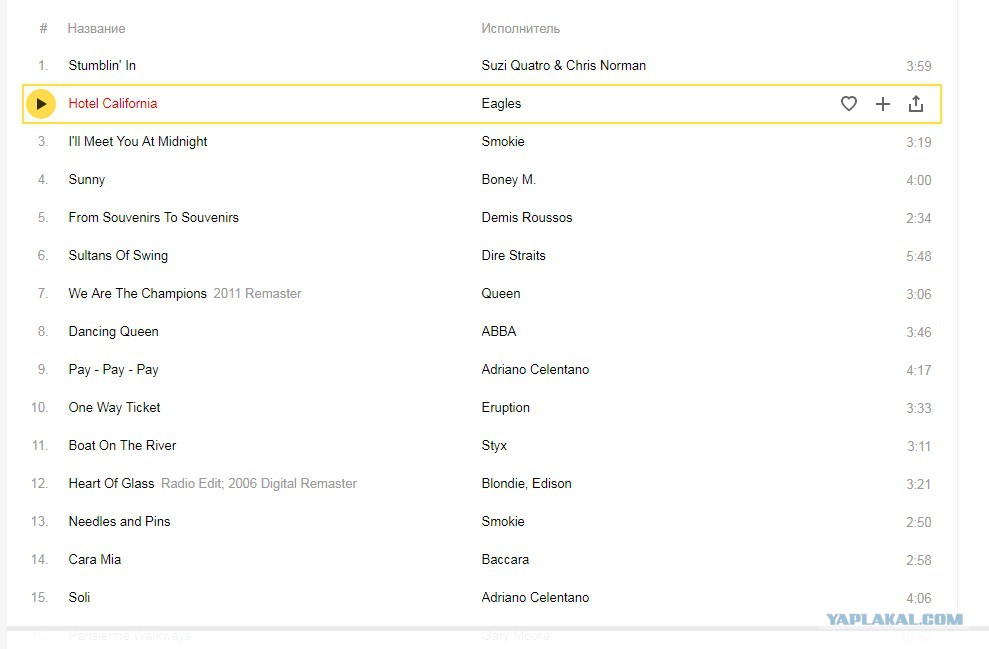The height and width of the screenshot is (649, 989).
Task: Click the Исполнитель column header
Action: coord(520,28)
